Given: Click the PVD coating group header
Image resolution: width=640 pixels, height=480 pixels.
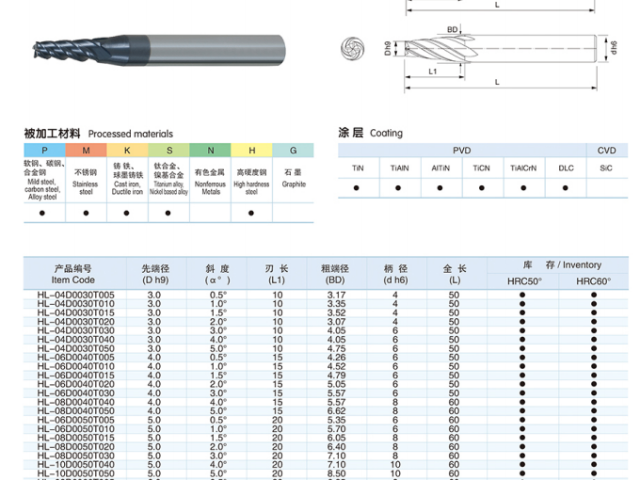Looking at the screenshot, I should tap(461, 150).
